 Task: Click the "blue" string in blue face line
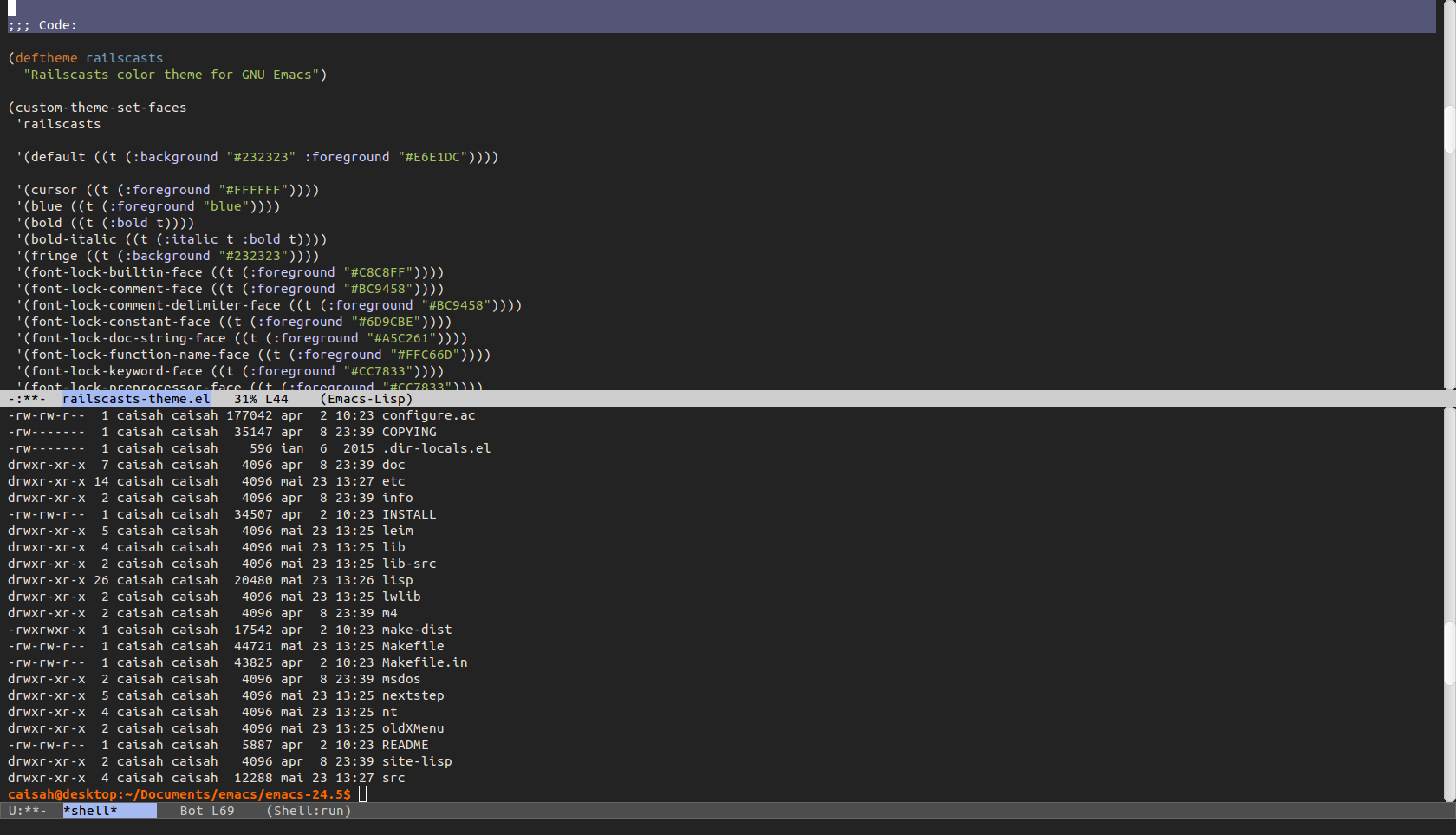click(x=226, y=206)
